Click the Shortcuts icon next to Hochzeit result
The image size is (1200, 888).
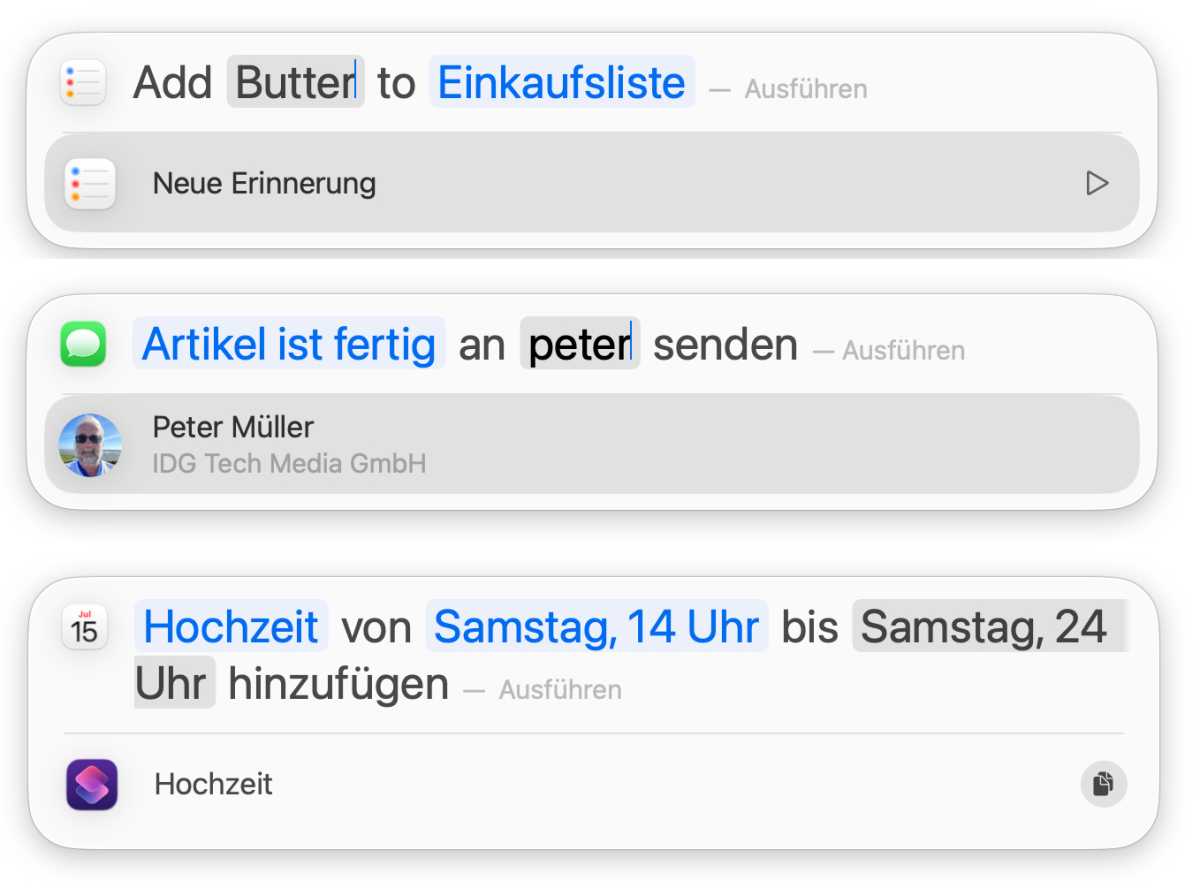(x=90, y=784)
